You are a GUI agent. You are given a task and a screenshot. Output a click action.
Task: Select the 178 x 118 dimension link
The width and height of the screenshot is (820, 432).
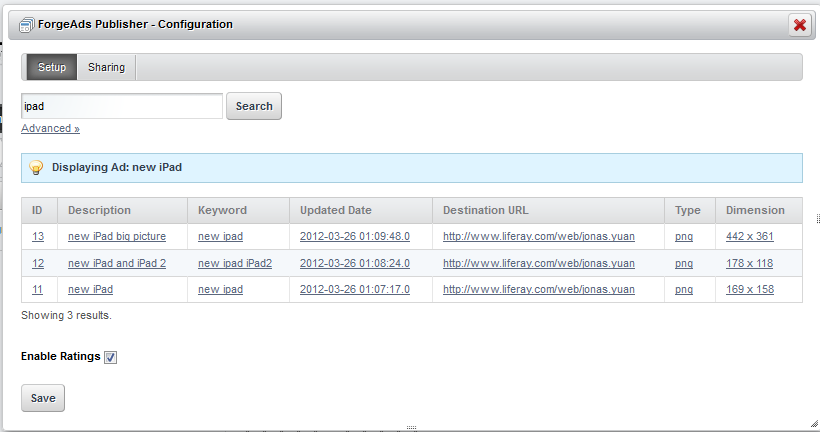point(749,264)
